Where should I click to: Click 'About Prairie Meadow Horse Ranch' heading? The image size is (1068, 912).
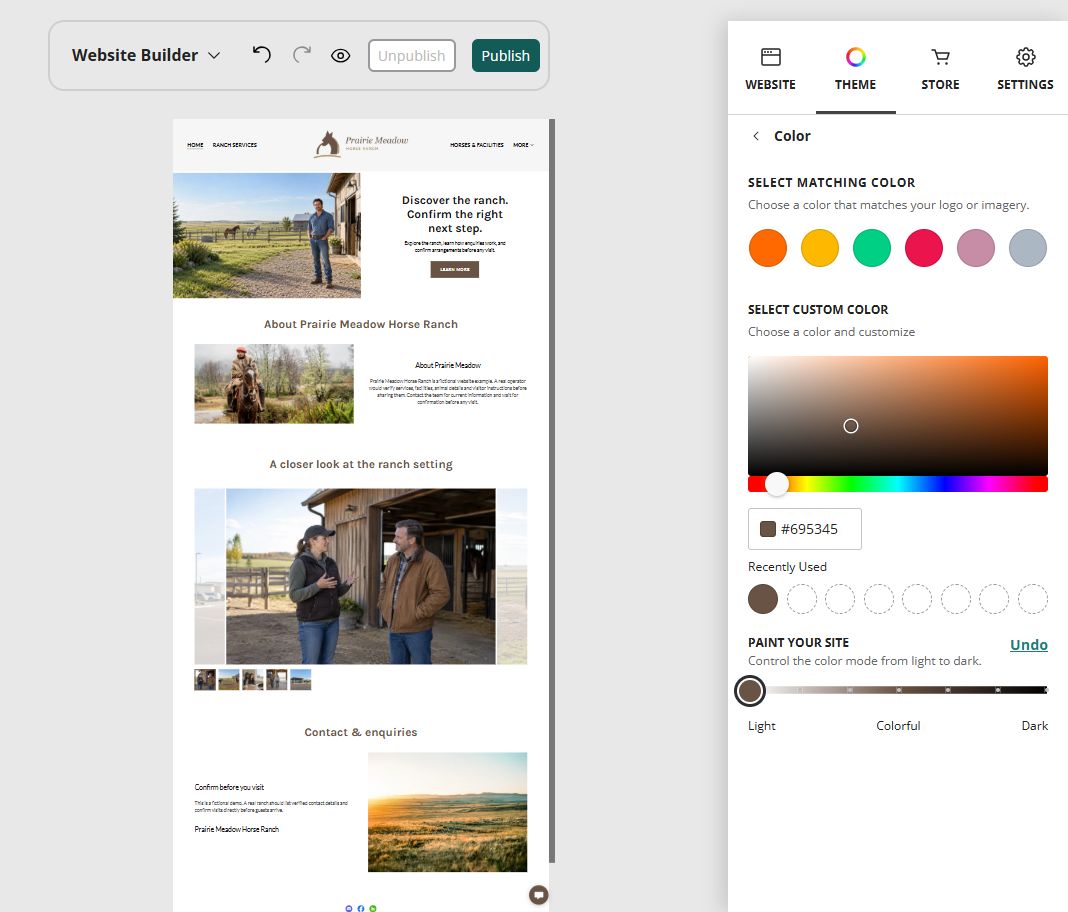361,324
